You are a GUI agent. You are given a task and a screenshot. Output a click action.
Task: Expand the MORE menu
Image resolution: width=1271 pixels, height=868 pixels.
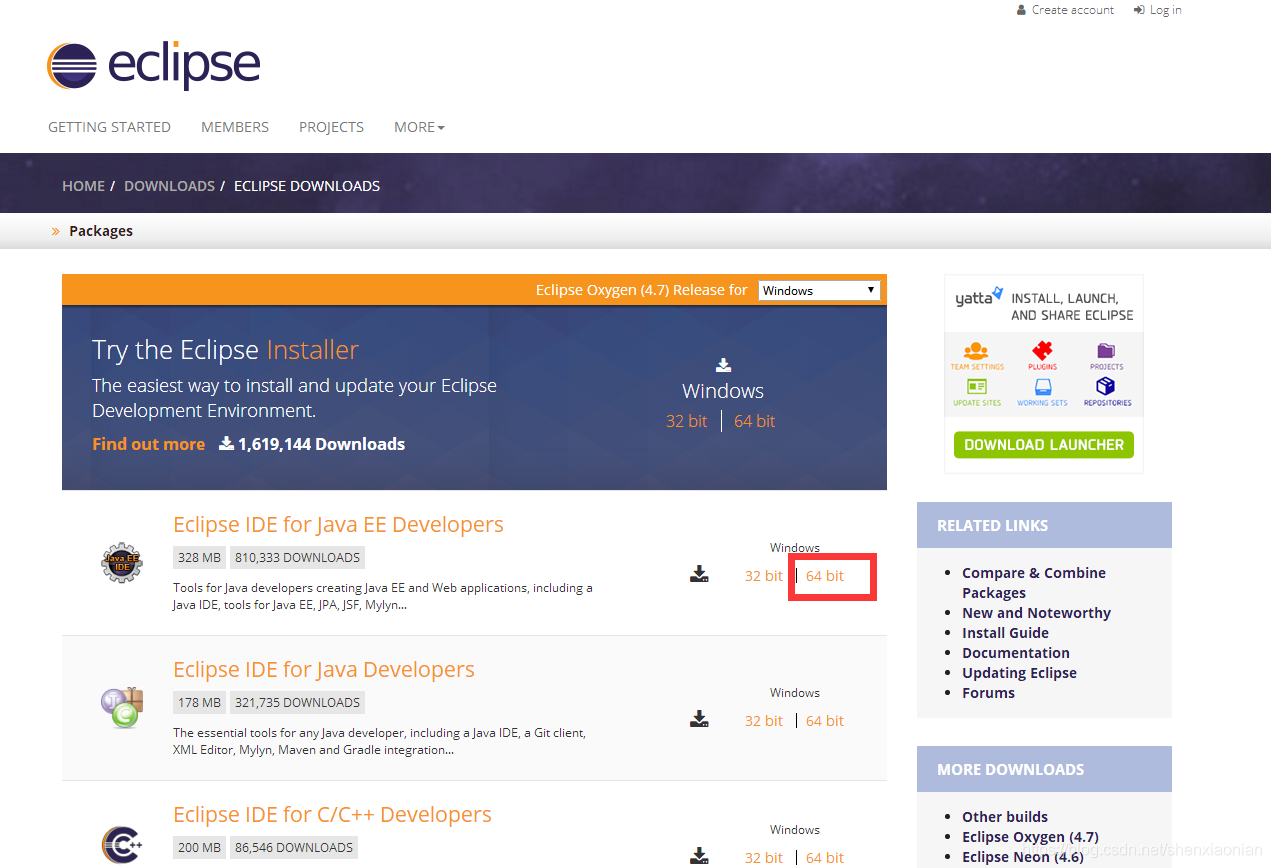(419, 127)
